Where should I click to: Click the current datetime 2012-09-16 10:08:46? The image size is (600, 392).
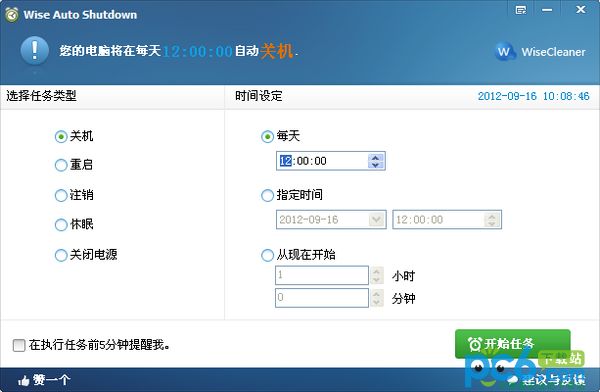pos(533,96)
